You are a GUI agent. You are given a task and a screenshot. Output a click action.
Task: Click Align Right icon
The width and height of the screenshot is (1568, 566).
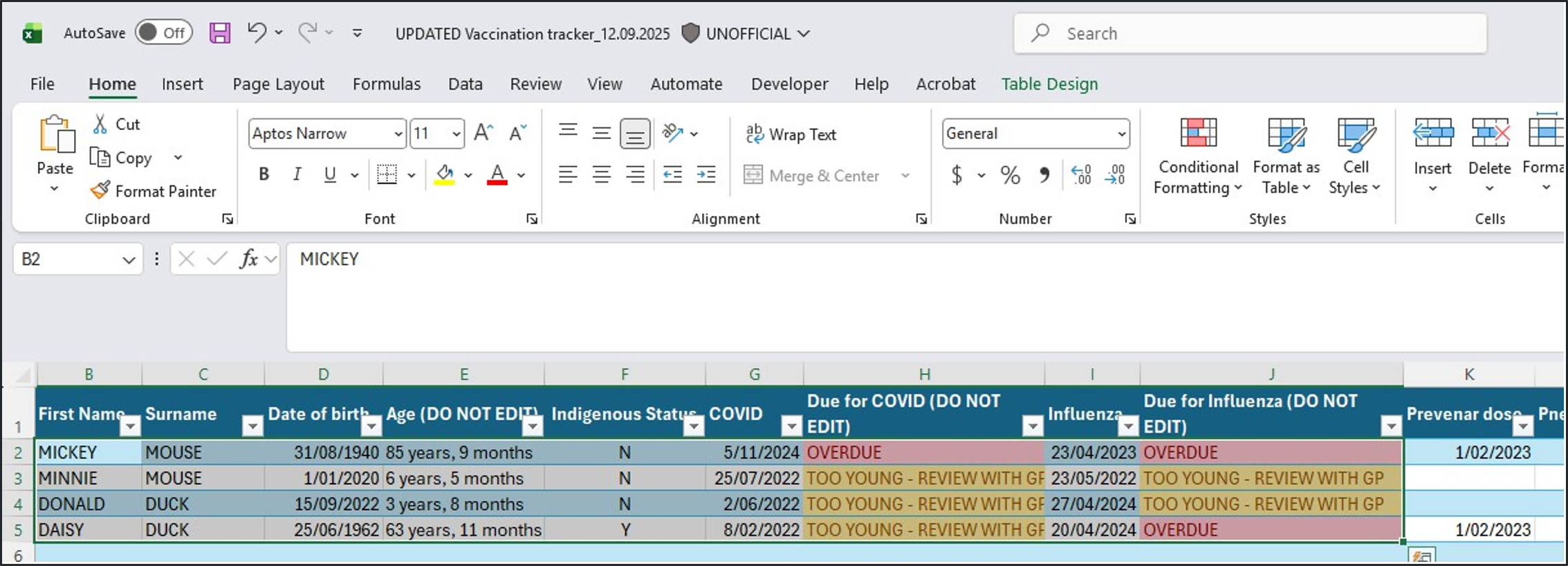pos(635,174)
